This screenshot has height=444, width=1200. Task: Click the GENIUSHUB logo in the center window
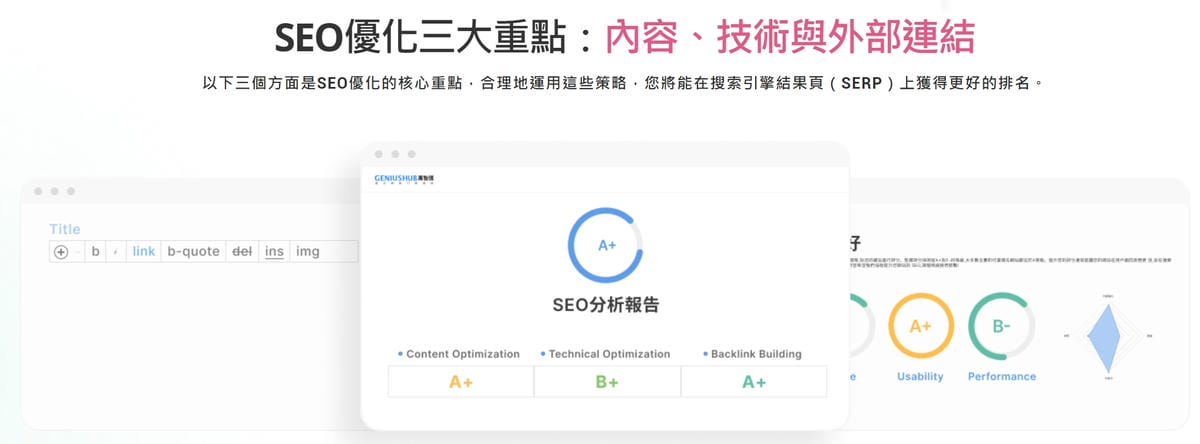pyautogui.click(x=404, y=179)
